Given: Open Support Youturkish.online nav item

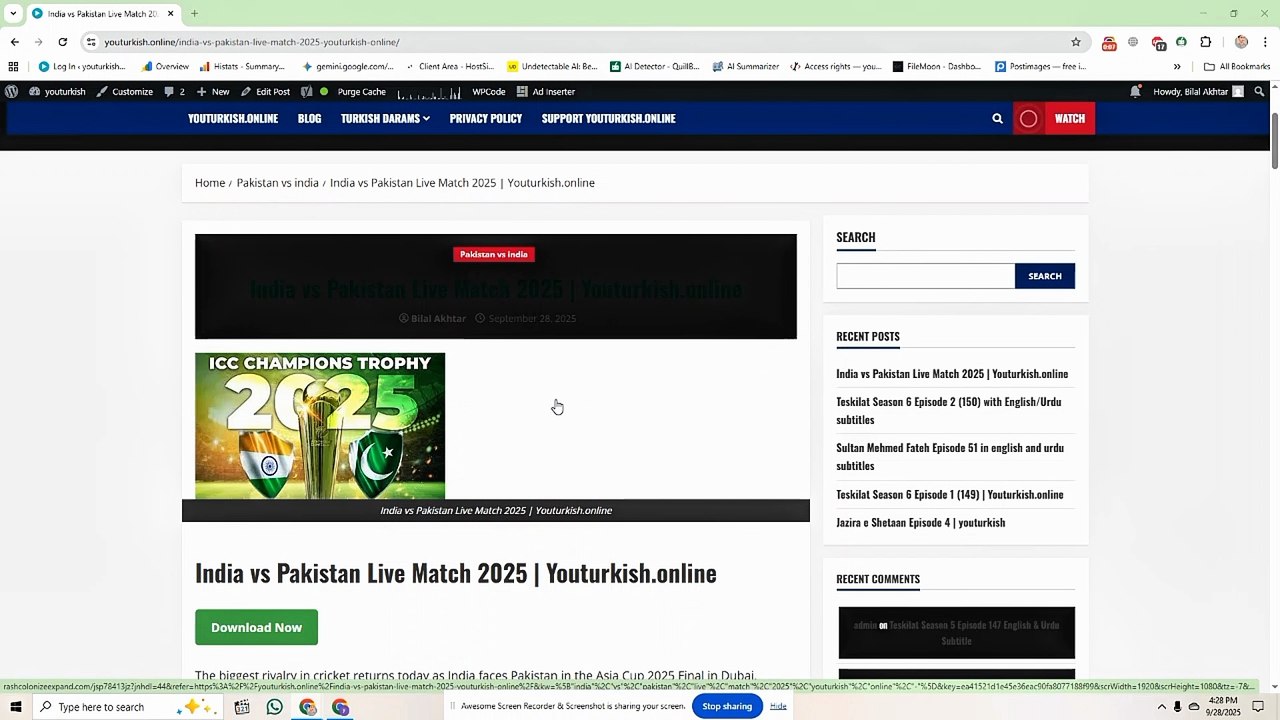Looking at the screenshot, I should click(609, 118).
